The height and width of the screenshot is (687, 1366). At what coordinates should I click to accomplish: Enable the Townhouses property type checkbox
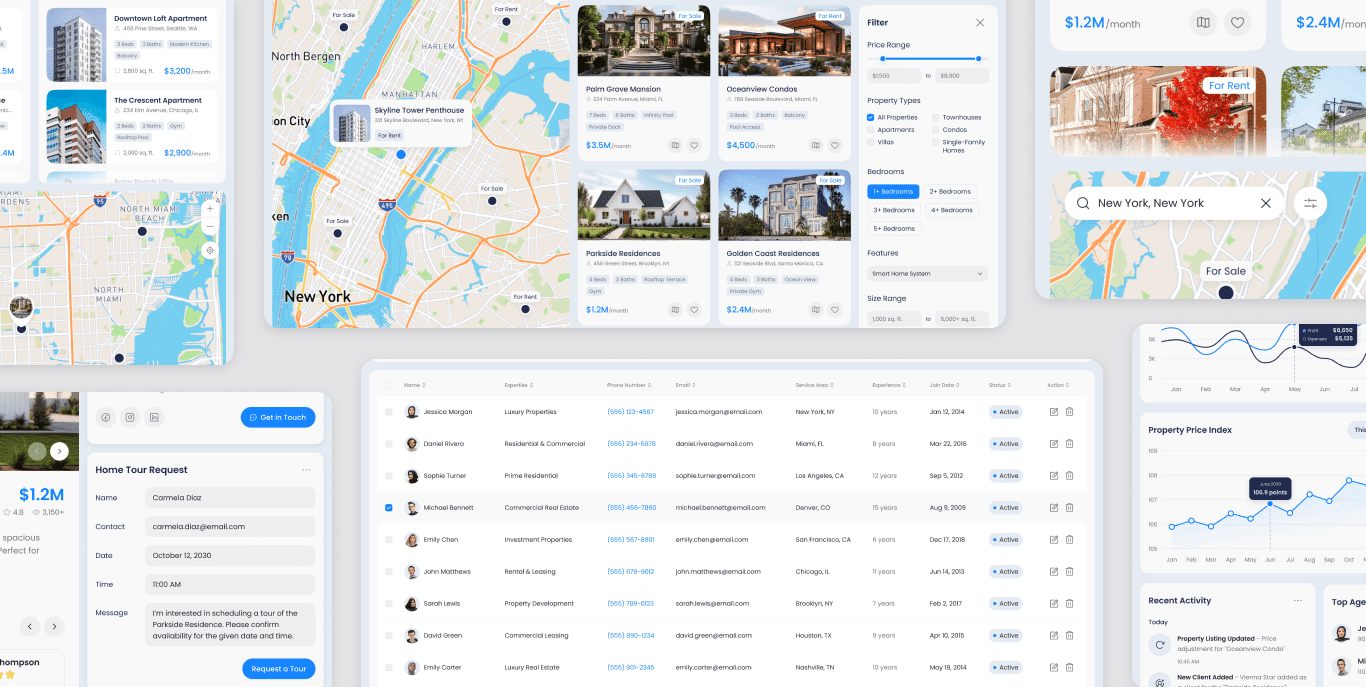click(x=936, y=118)
